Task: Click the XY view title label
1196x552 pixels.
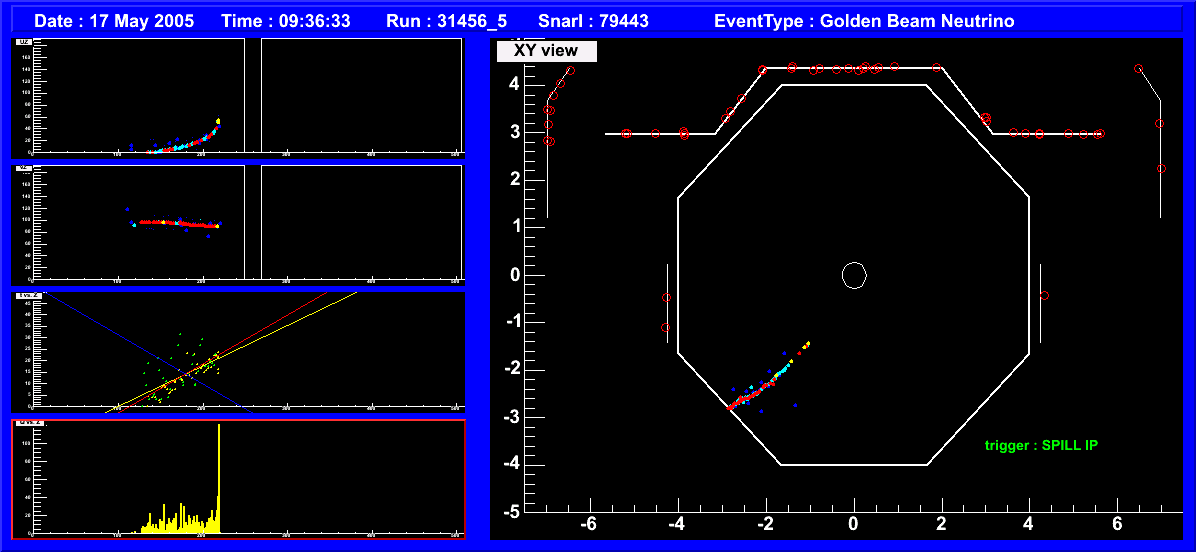Action: pos(546,51)
